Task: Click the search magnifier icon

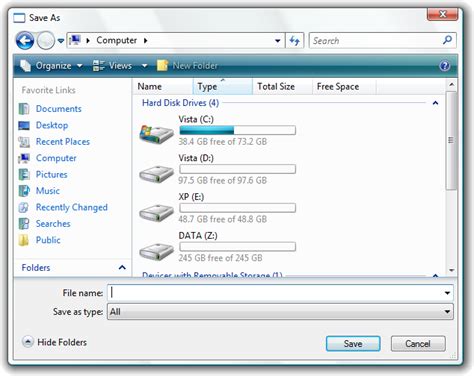Action: pos(447,40)
